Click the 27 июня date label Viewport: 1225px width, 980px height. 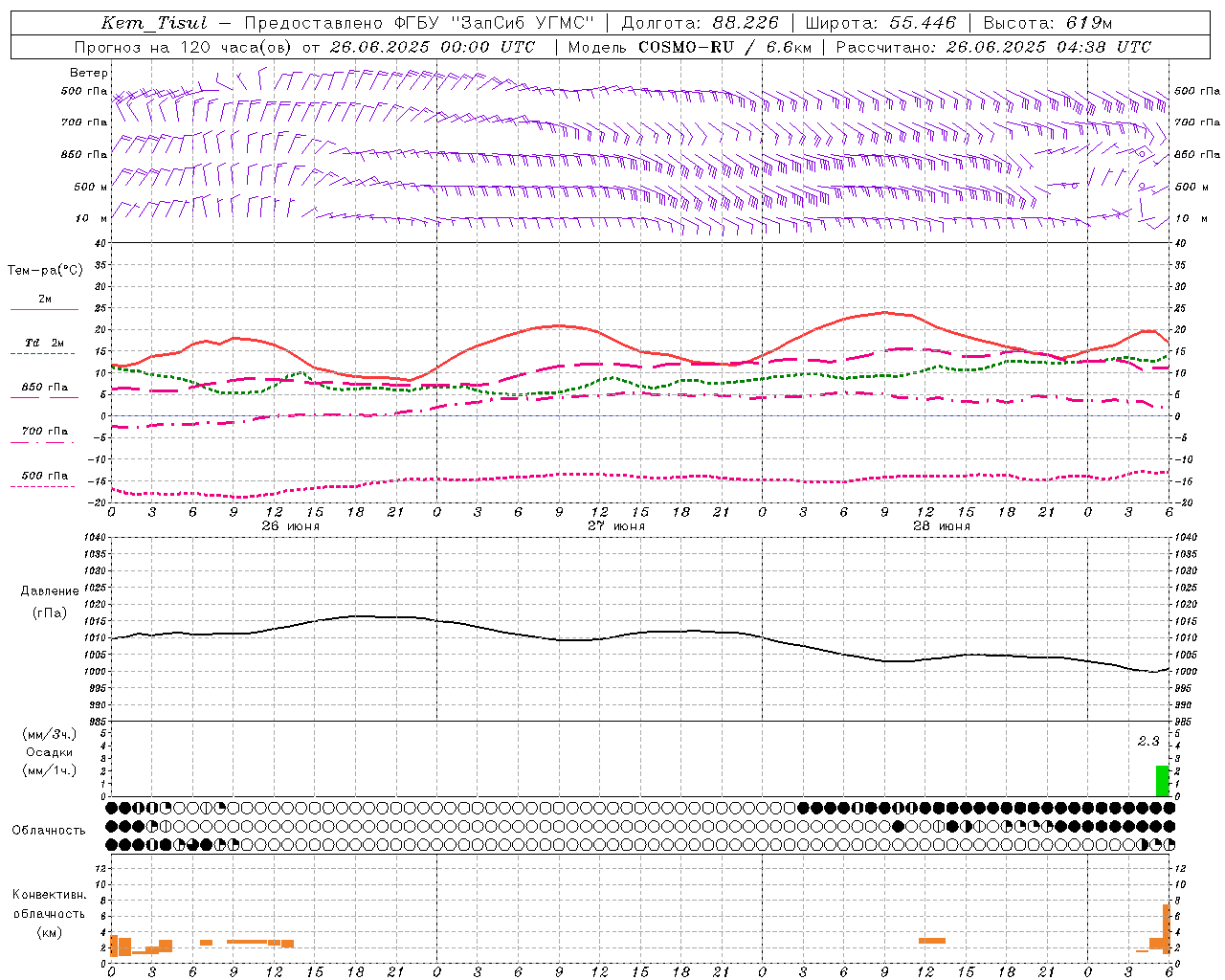(x=615, y=526)
